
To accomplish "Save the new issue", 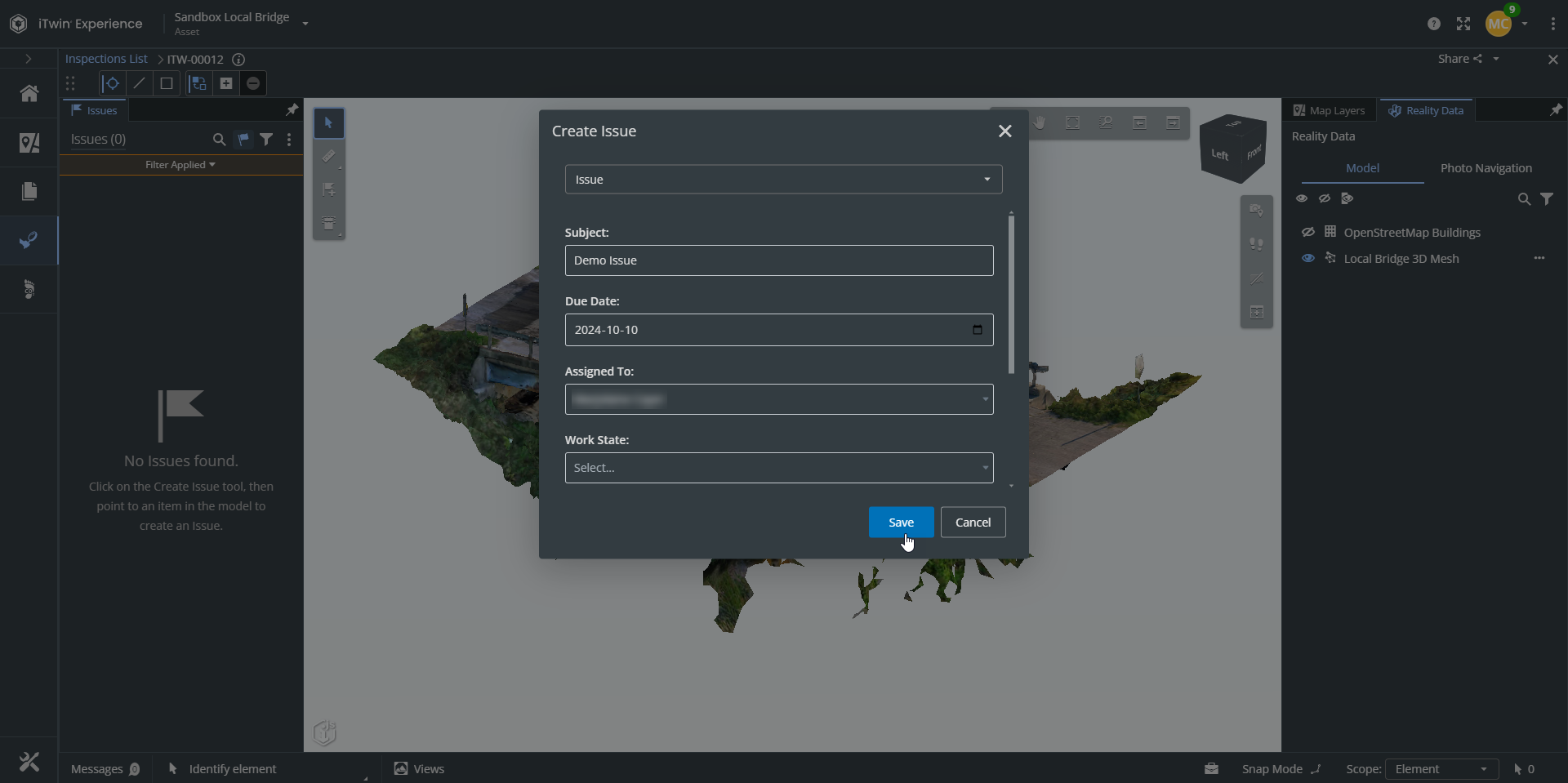I will (901, 523).
